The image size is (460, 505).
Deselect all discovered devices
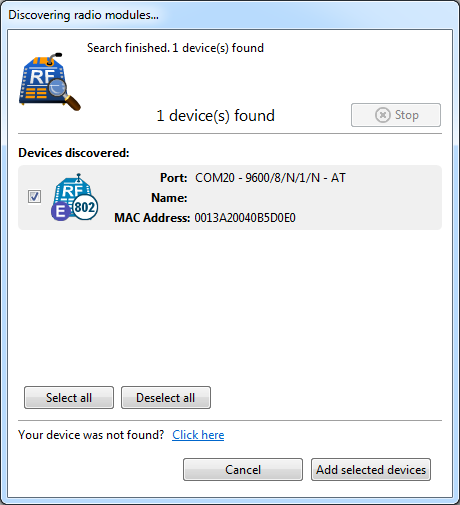166,398
